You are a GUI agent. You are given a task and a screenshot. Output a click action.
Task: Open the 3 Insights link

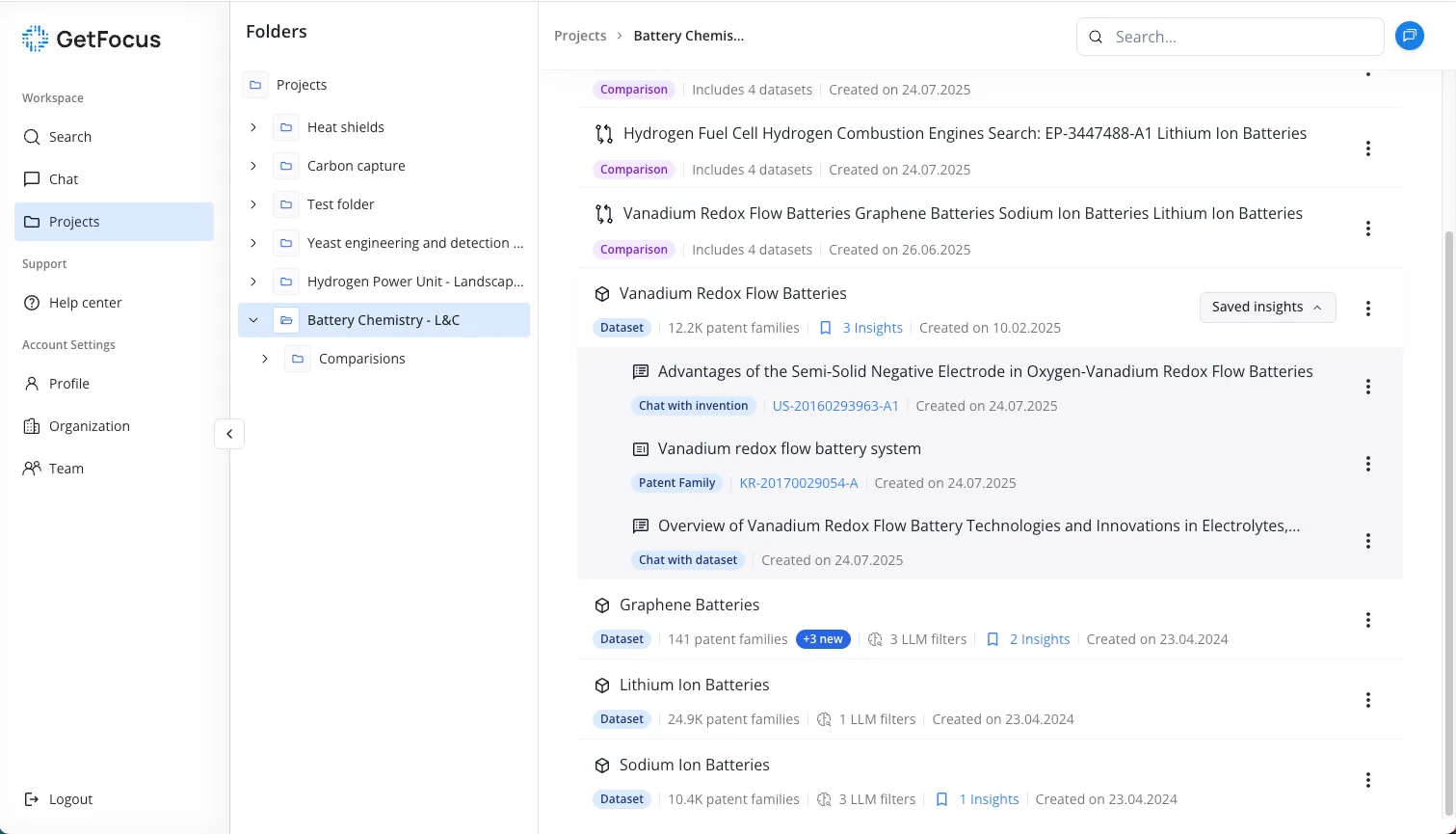[x=872, y=328]
